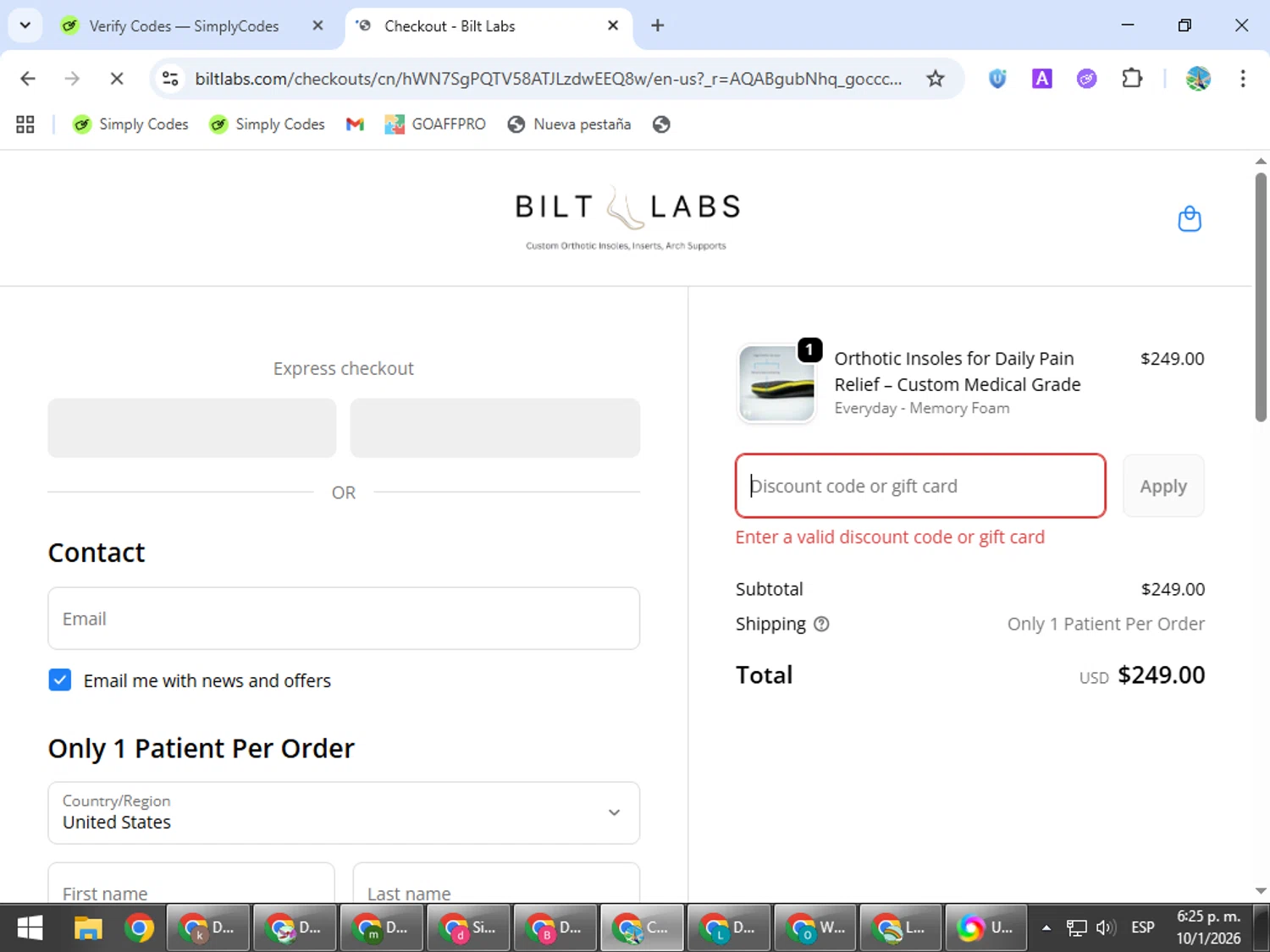This screenshot has height=952, width=1270.
Task: Open the tab search dropdown arrow
Action: pos(25,25)
